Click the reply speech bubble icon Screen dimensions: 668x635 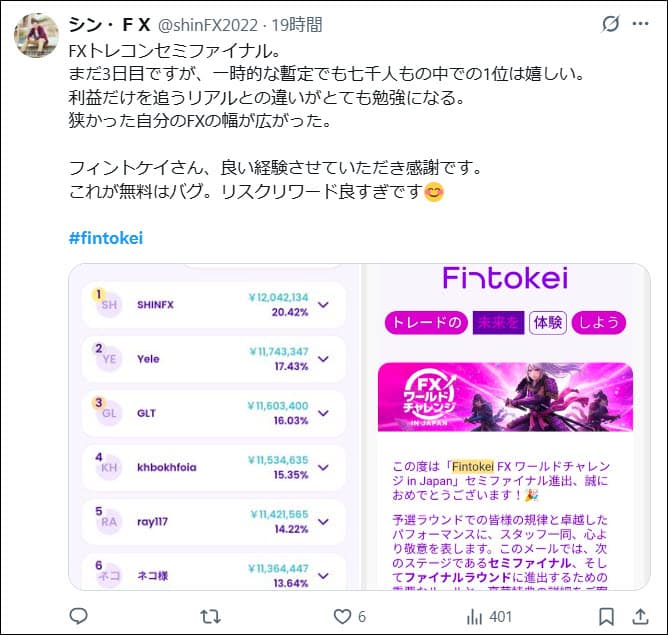click(78, 616)
